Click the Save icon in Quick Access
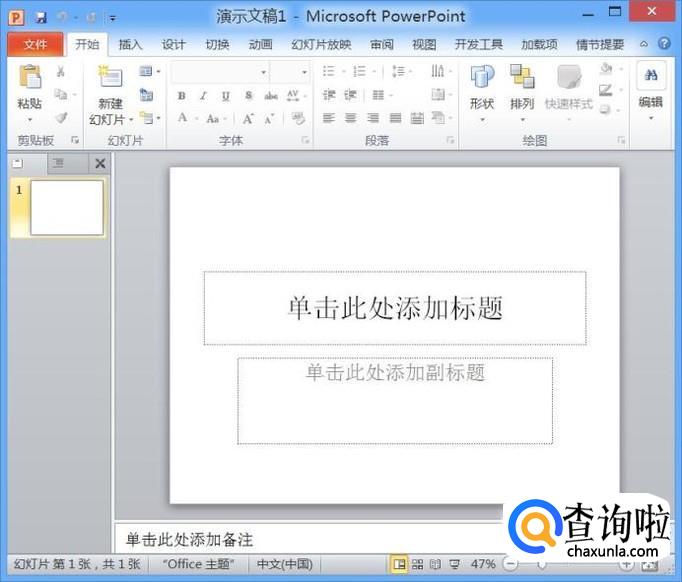Viewport: 682px width, 582px height. tap(41, 17)
